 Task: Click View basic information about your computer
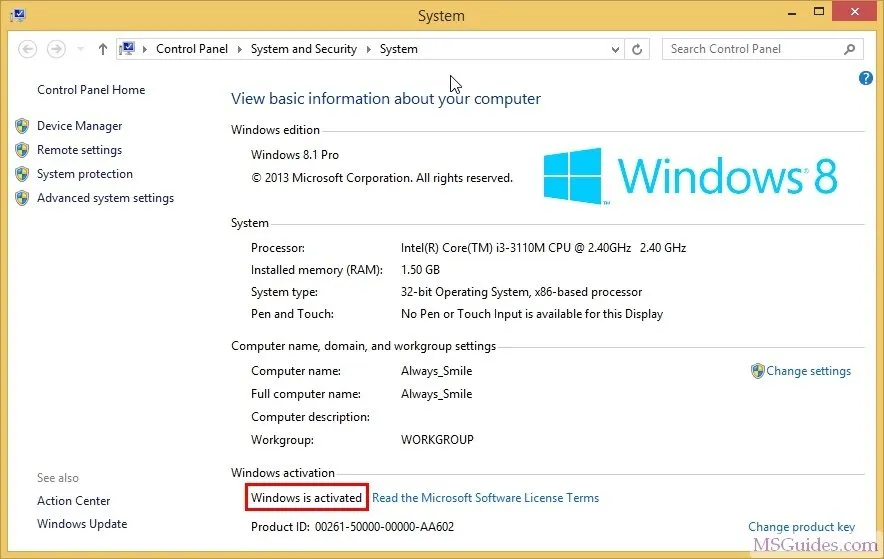(386, 99)
